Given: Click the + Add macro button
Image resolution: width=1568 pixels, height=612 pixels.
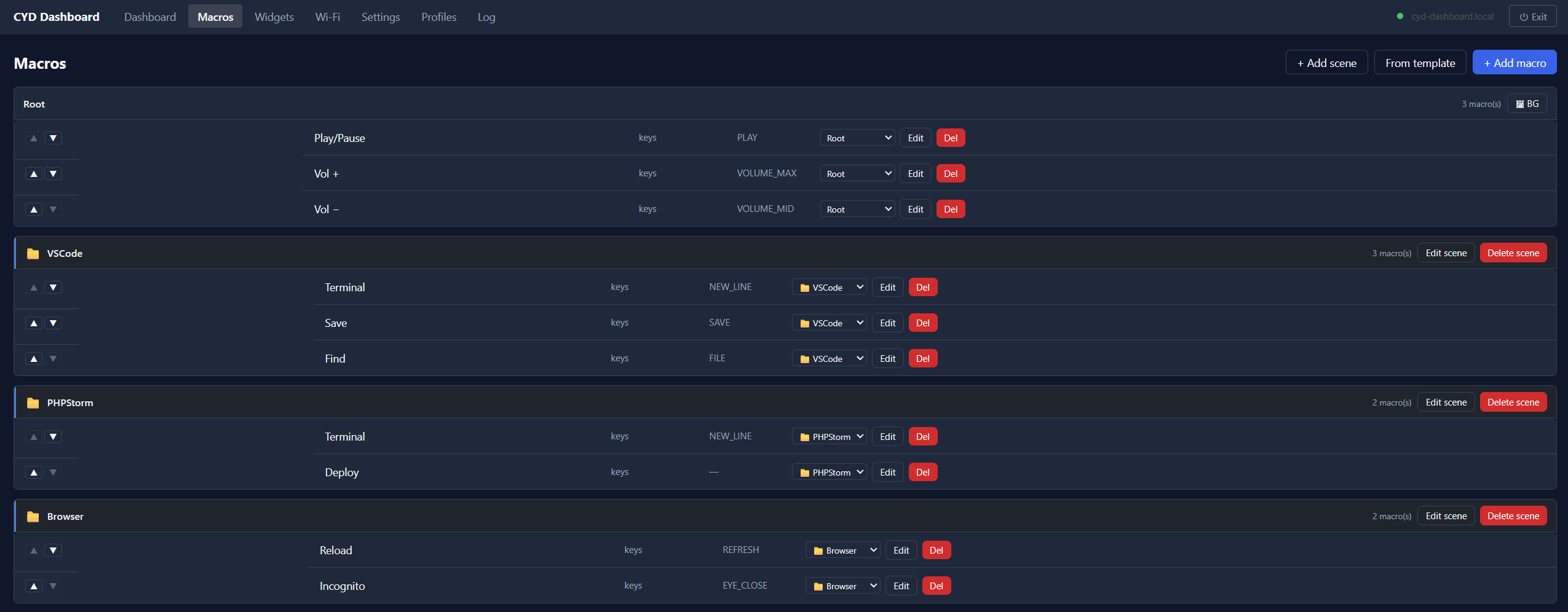Looking at the screenshot, I should pos(1515,63).
